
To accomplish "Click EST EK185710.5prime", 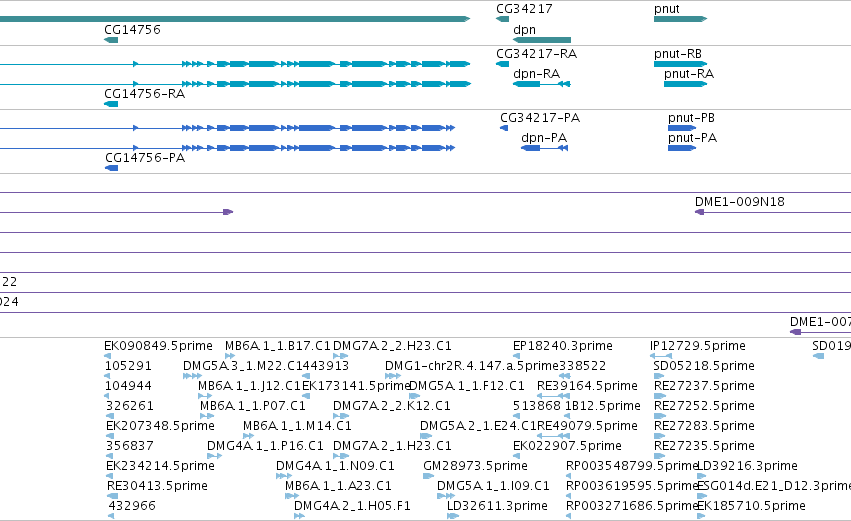I will coord(751,506).
